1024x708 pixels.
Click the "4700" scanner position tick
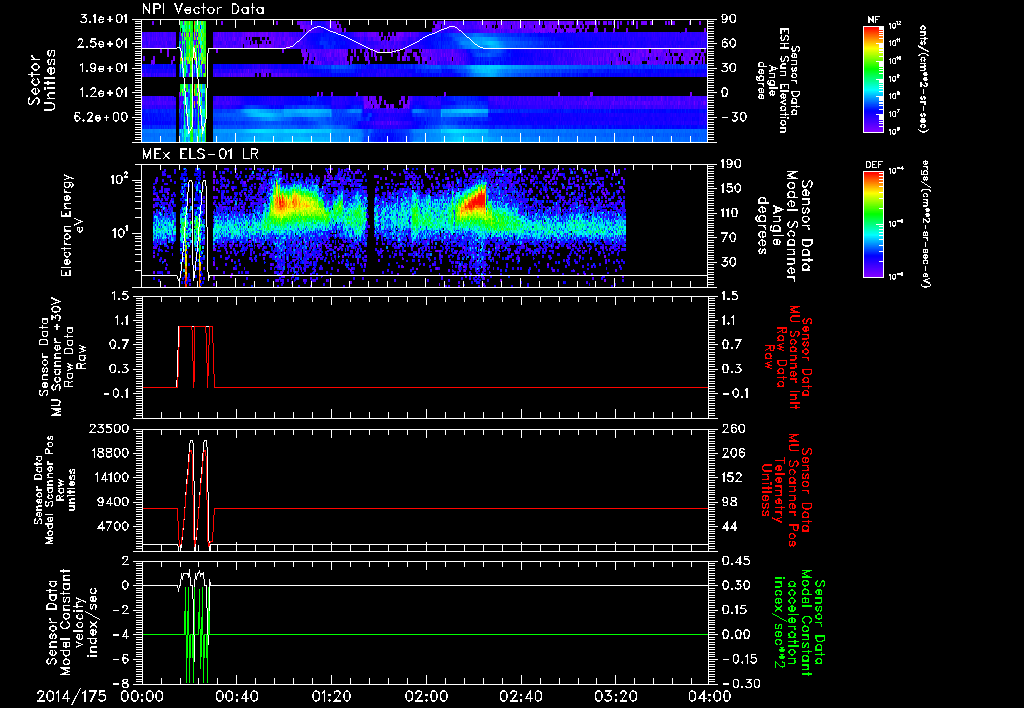[x=115, y=526]
